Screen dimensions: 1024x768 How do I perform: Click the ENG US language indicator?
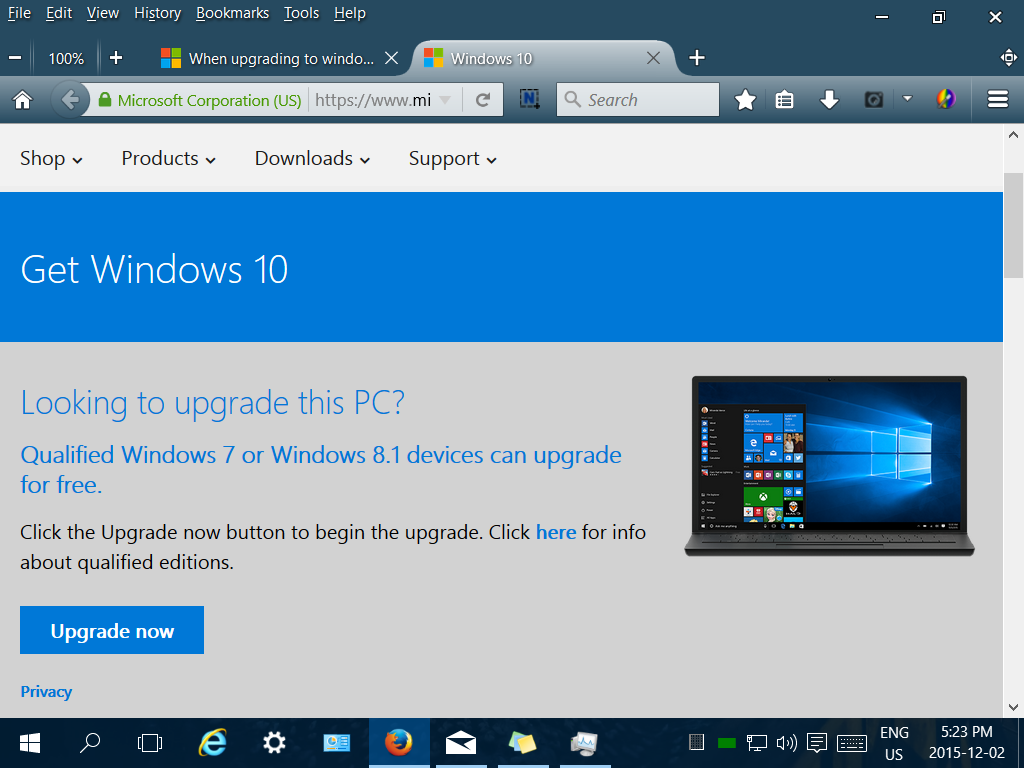tap(894, 743)
